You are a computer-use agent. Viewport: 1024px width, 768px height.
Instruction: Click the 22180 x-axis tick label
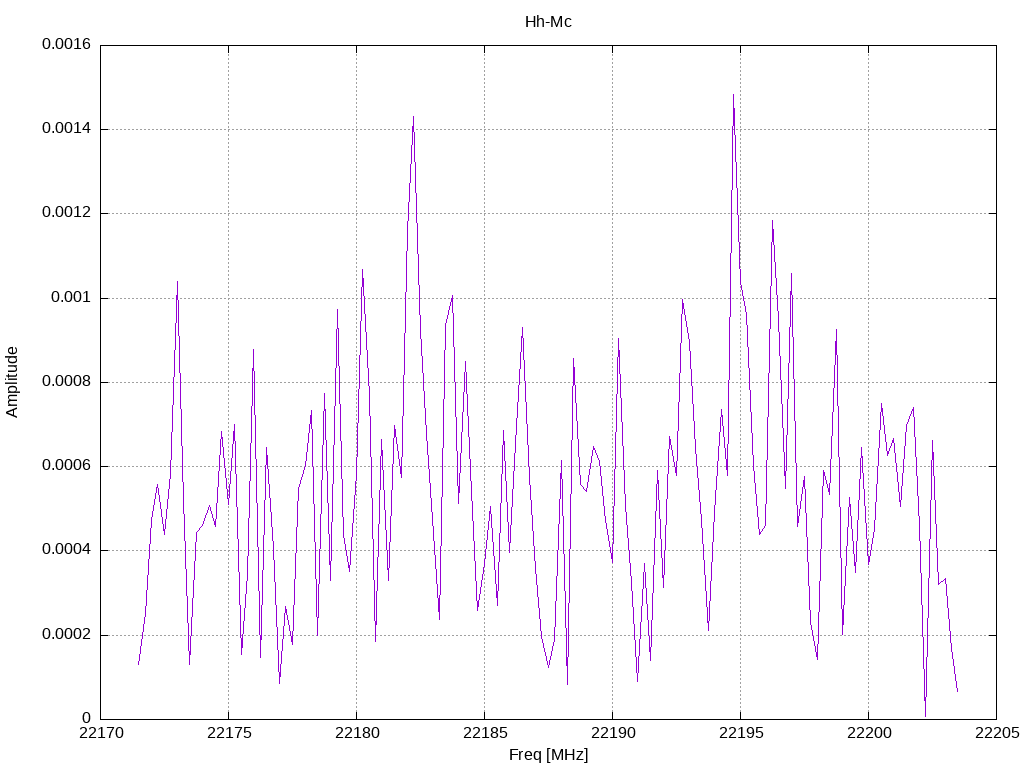[x=357, y=733]
